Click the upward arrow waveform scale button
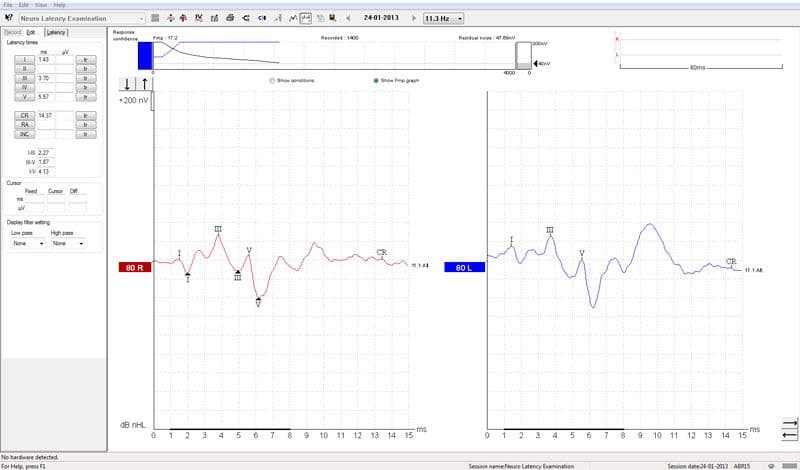 (144, 84)
